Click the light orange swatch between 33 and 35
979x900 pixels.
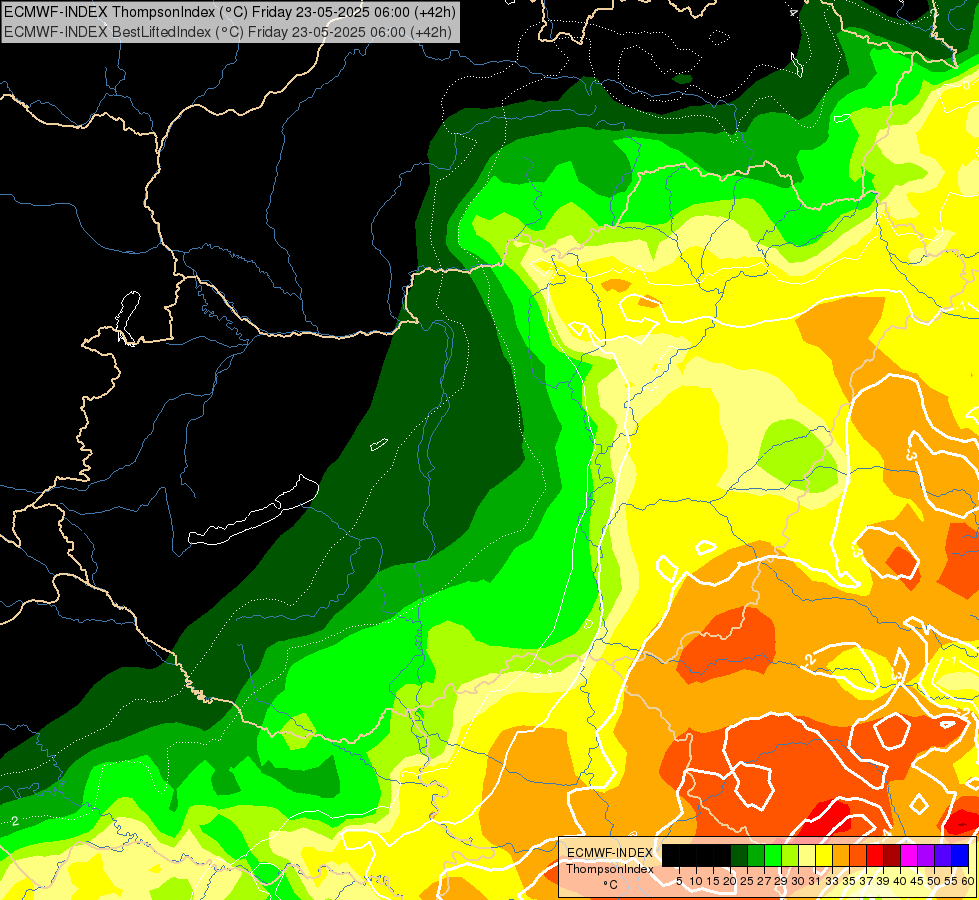841,855
